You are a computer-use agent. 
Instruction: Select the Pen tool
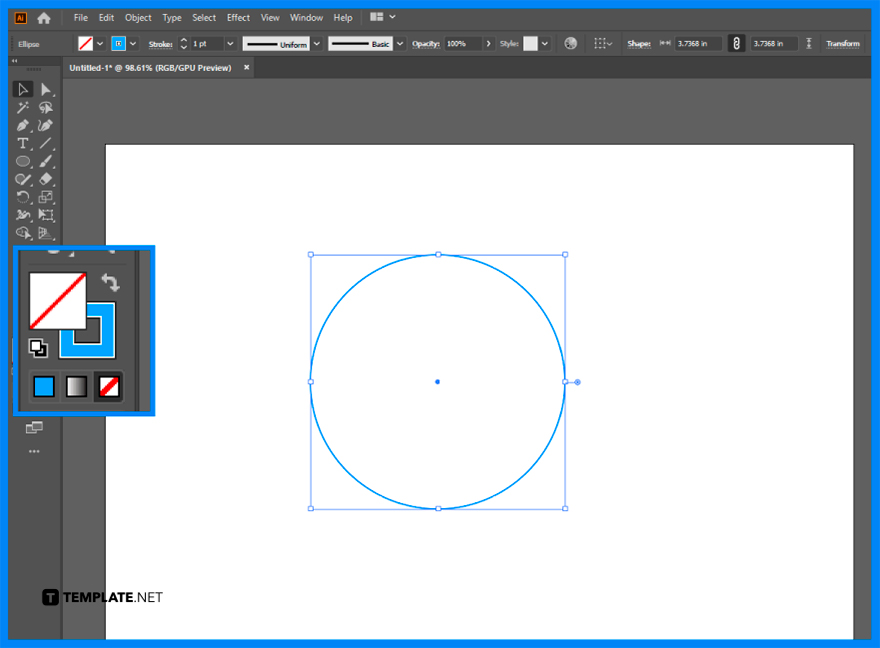[23, 125]
